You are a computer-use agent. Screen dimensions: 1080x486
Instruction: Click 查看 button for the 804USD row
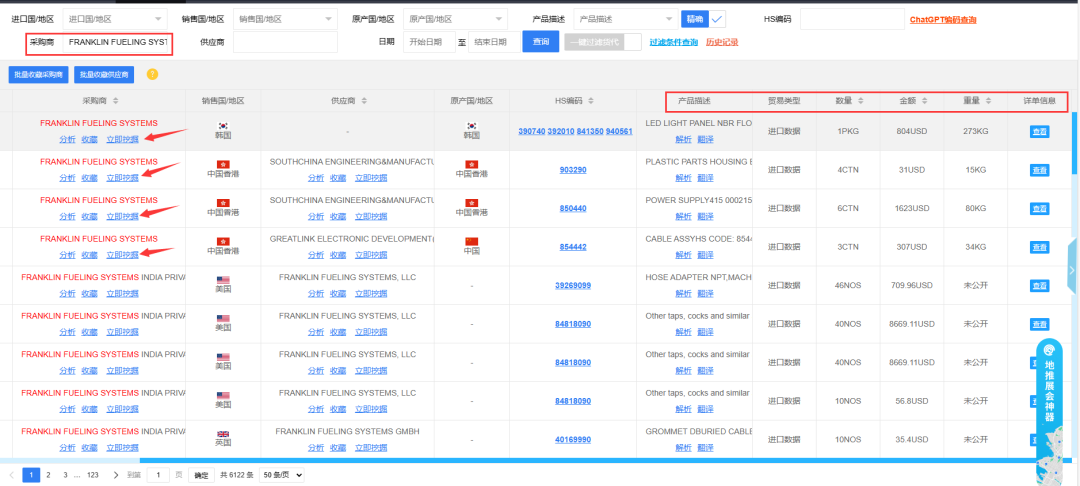point(1039,131)
